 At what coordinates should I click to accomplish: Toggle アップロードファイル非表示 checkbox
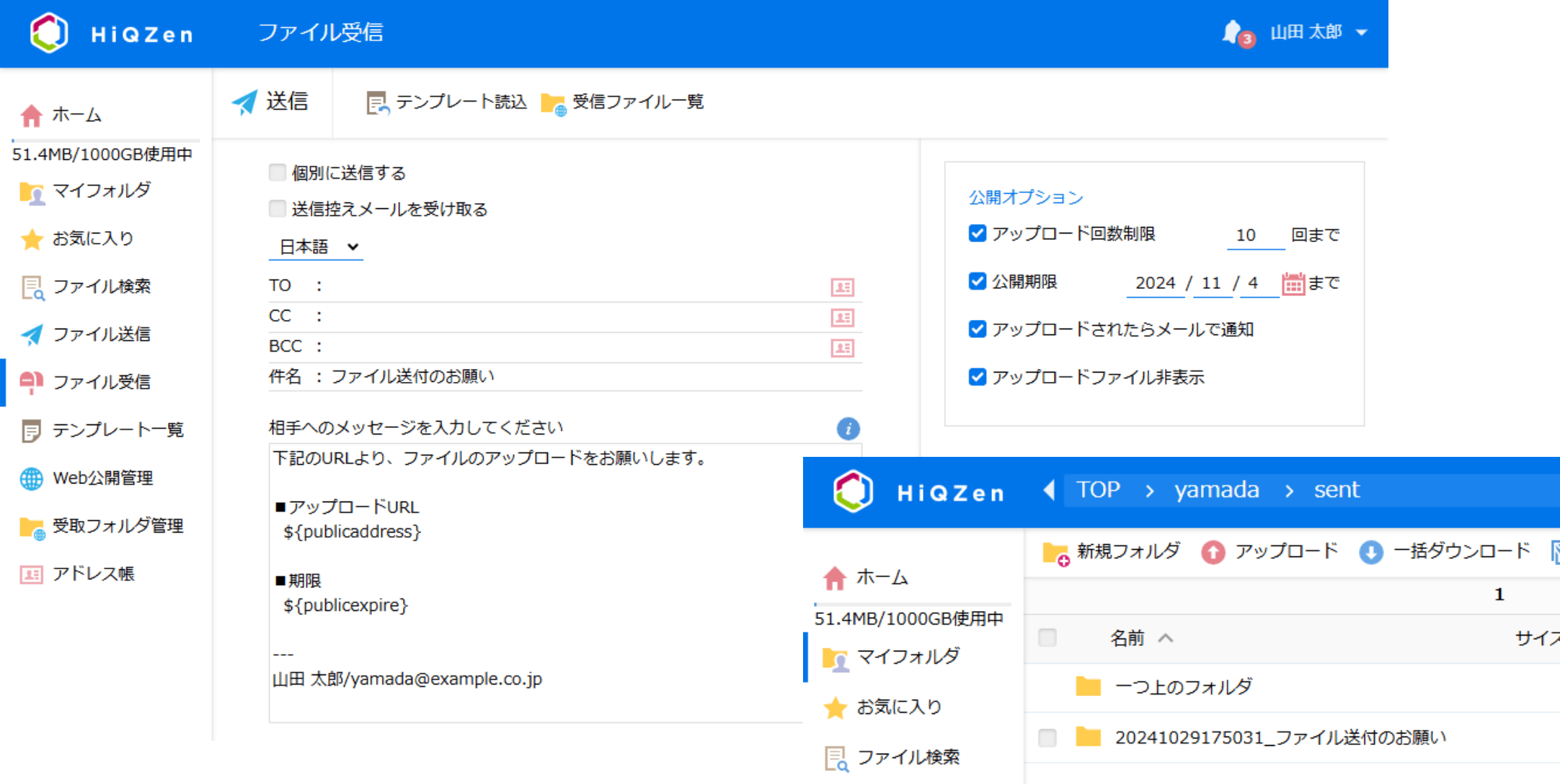coord(978,377)
